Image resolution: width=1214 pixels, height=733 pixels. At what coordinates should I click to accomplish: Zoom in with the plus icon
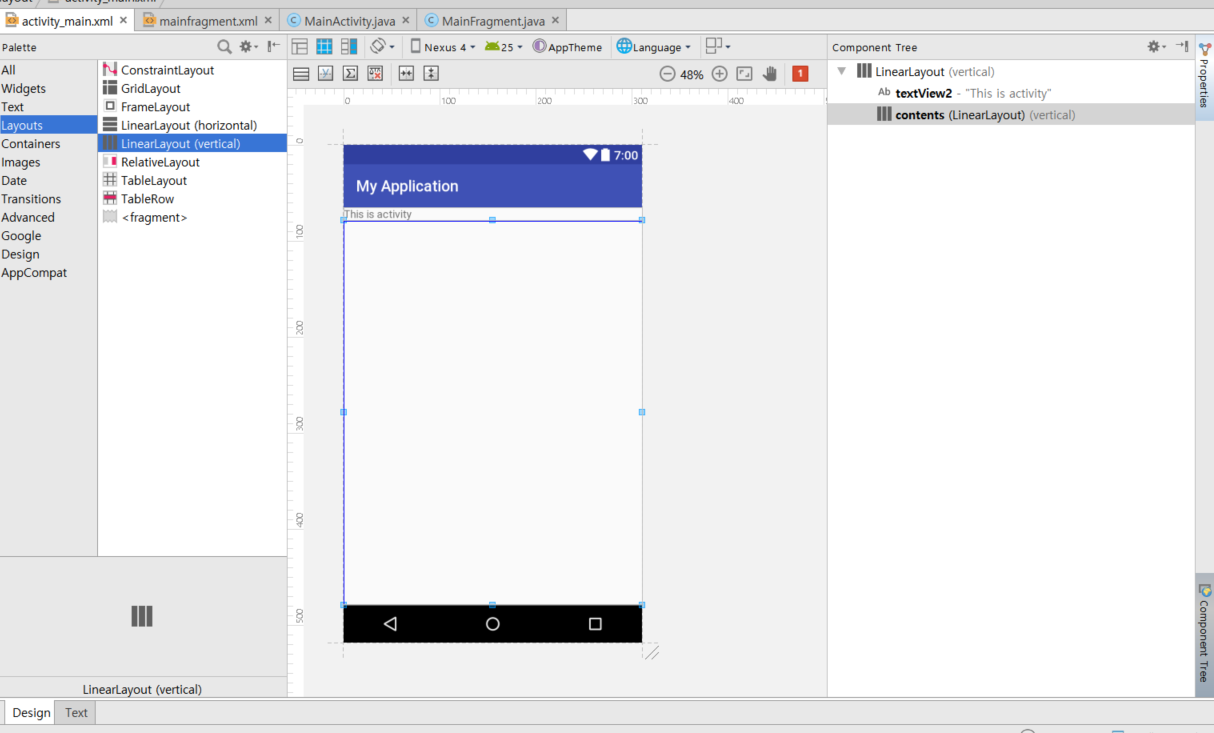(x=719, y=74)
